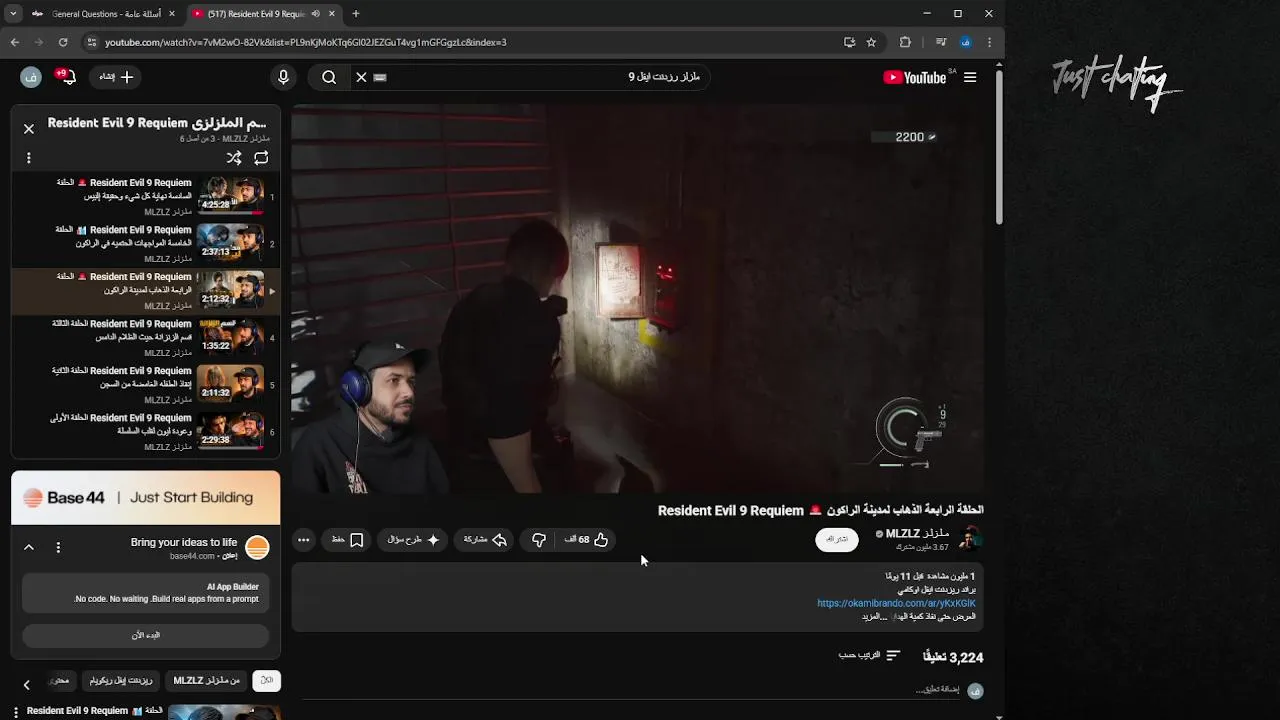Screen dimensions: 1280x720
Task: Open the YouTube guide hamburger menu
Action: [x=970, y=77]
